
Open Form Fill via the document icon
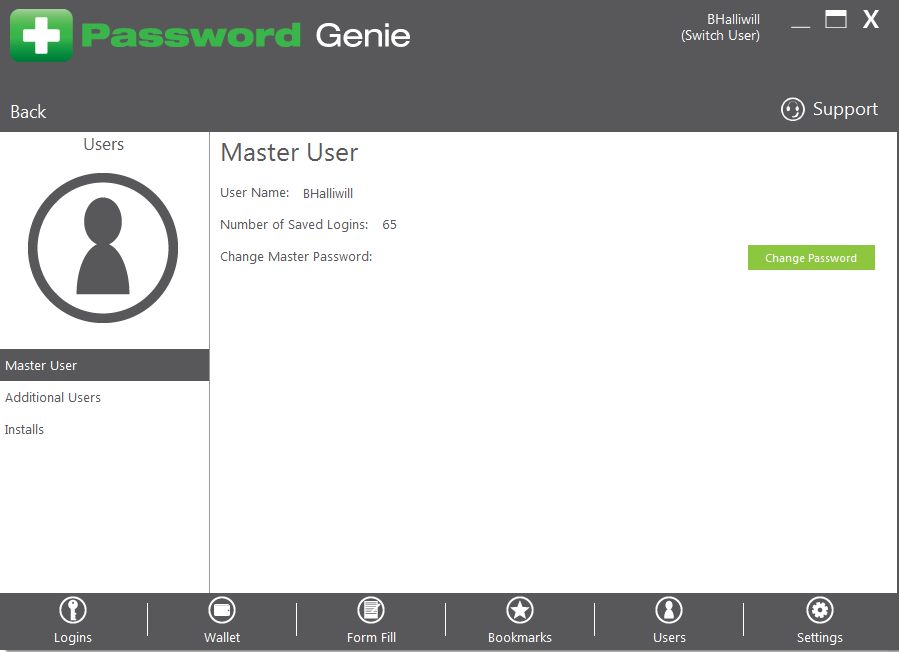pyautogui.click(x=371, y=610)
